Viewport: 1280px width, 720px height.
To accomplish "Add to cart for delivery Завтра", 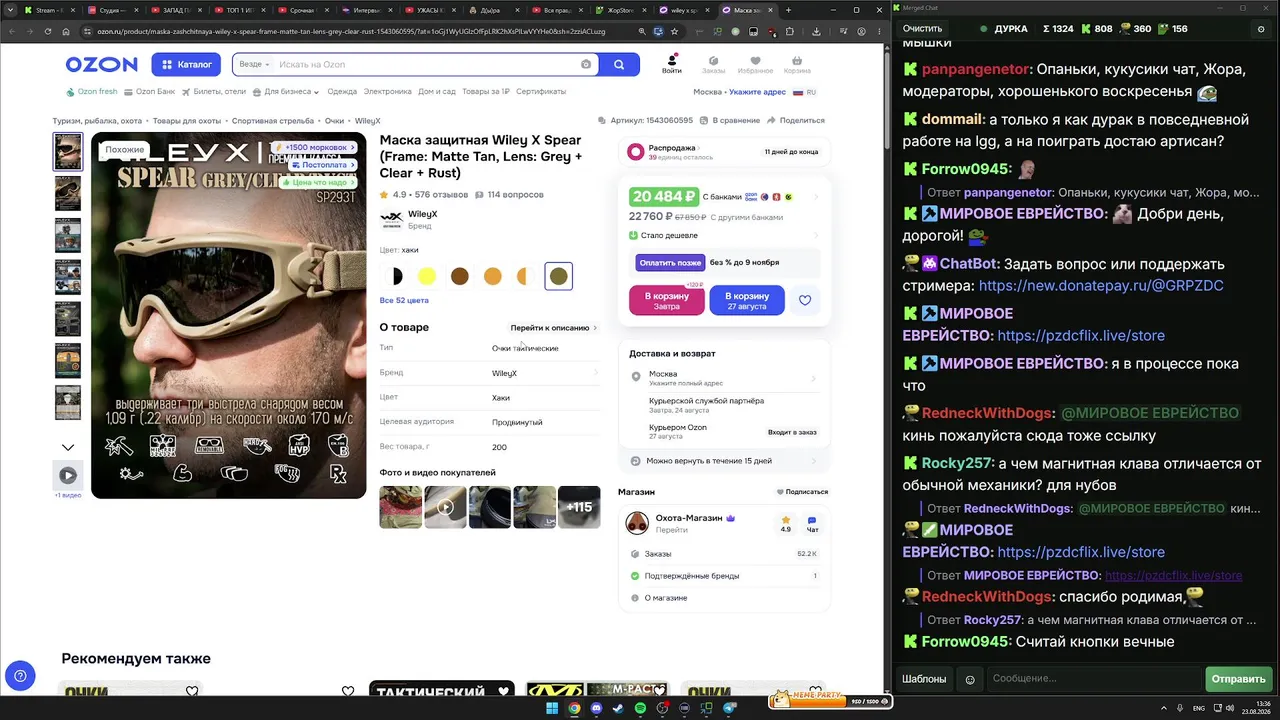I will point(667,300).
